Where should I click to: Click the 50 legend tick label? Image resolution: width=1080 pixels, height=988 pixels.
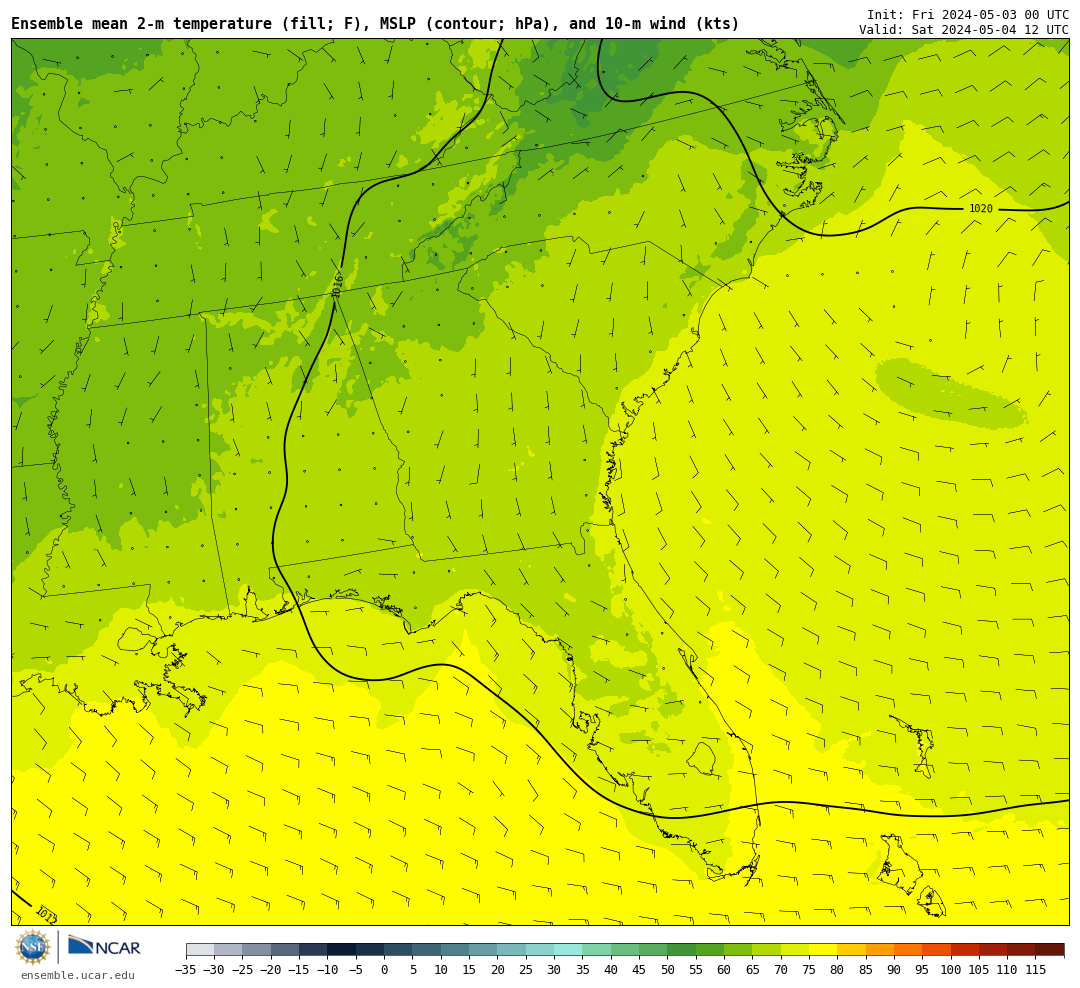(667, 969)
